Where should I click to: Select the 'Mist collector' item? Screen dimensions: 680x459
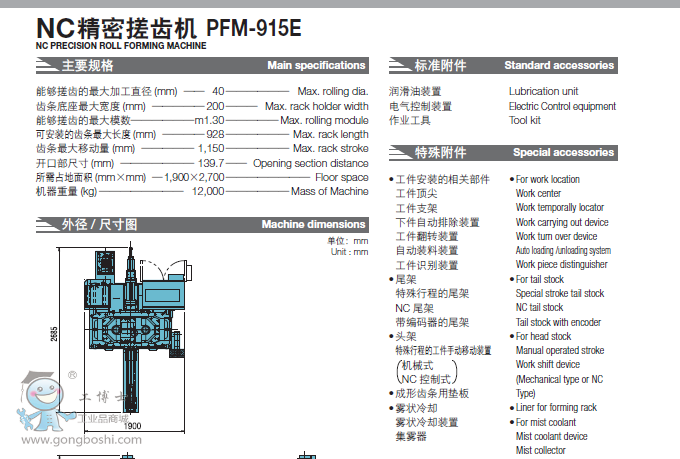(541, 450)
